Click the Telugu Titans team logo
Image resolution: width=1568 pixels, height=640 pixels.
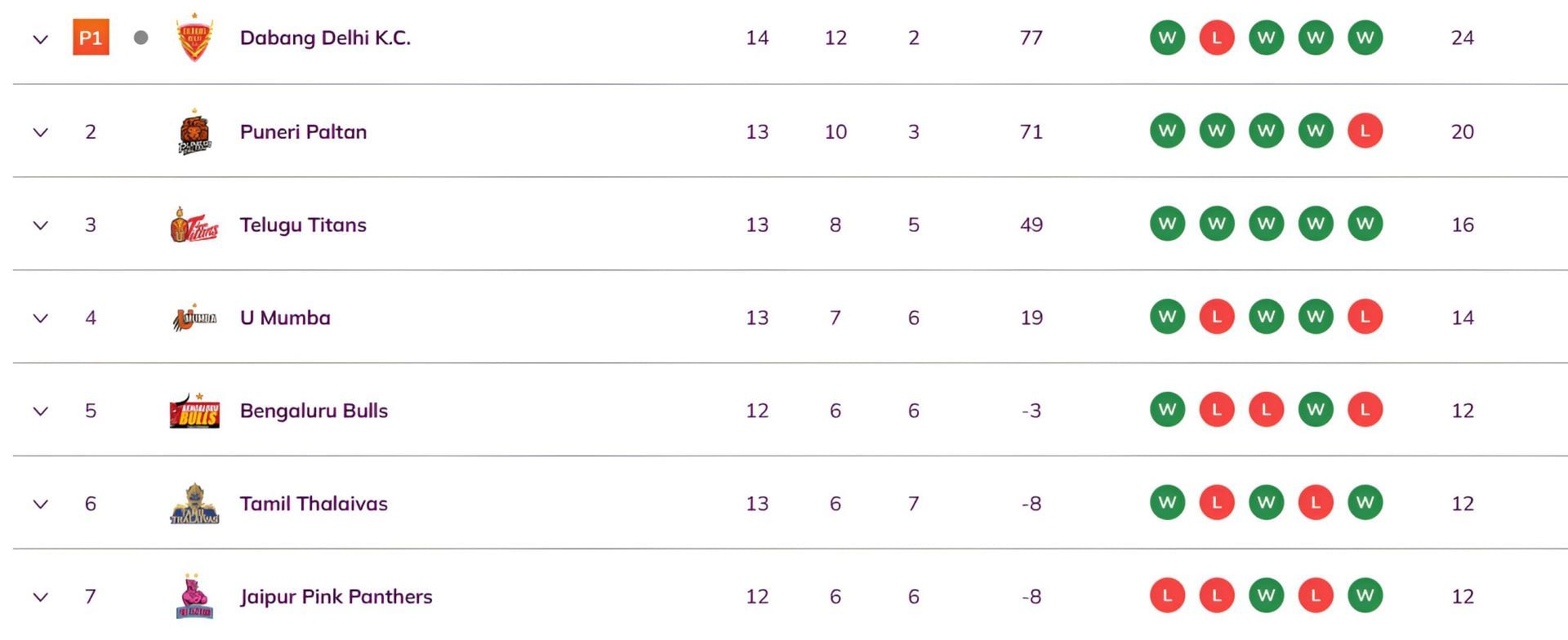click(194, 225)
